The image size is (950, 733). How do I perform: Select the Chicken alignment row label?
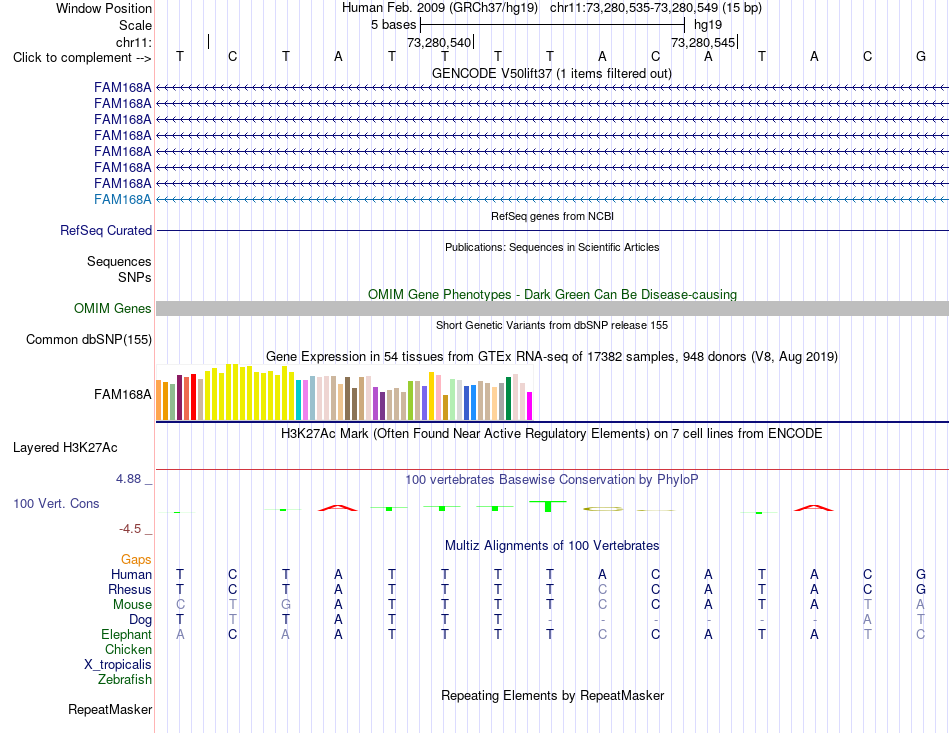[128, 649]
